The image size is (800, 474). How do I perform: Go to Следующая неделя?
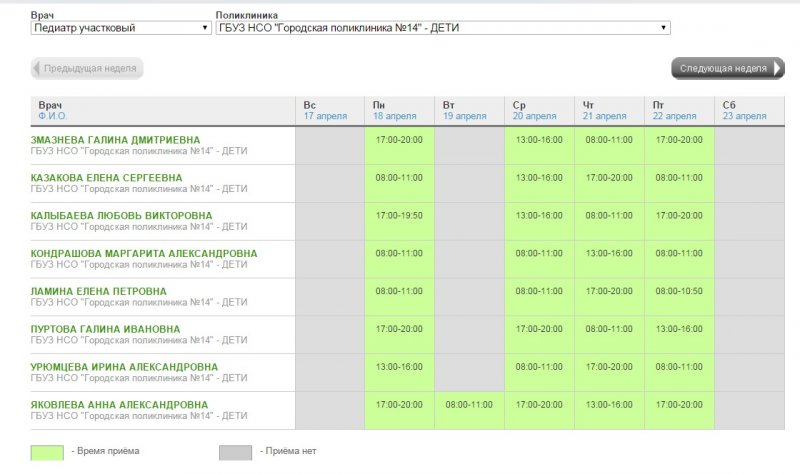(x=728, y=68)
